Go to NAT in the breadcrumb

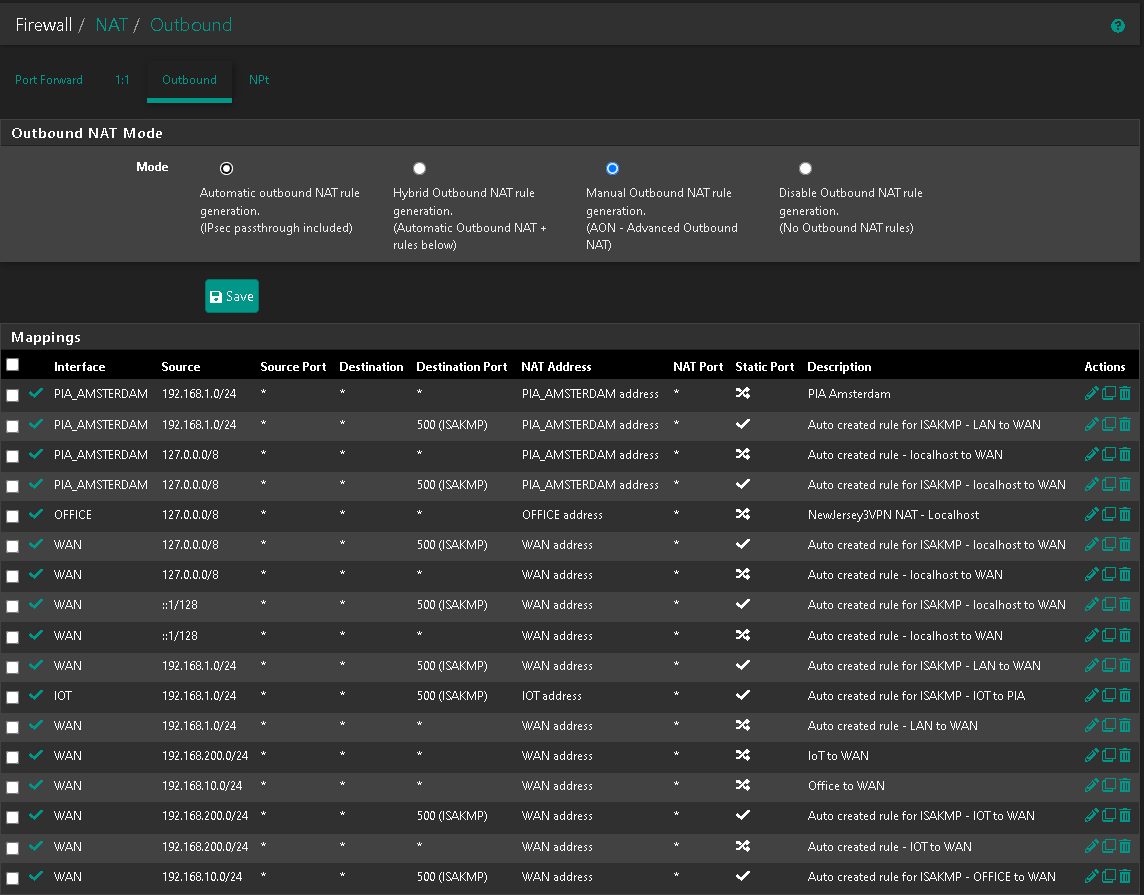112,25
